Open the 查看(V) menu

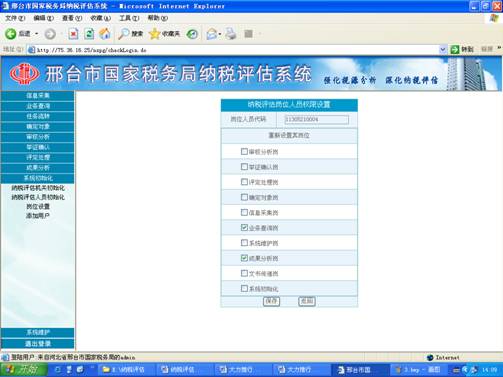point(72,18)
